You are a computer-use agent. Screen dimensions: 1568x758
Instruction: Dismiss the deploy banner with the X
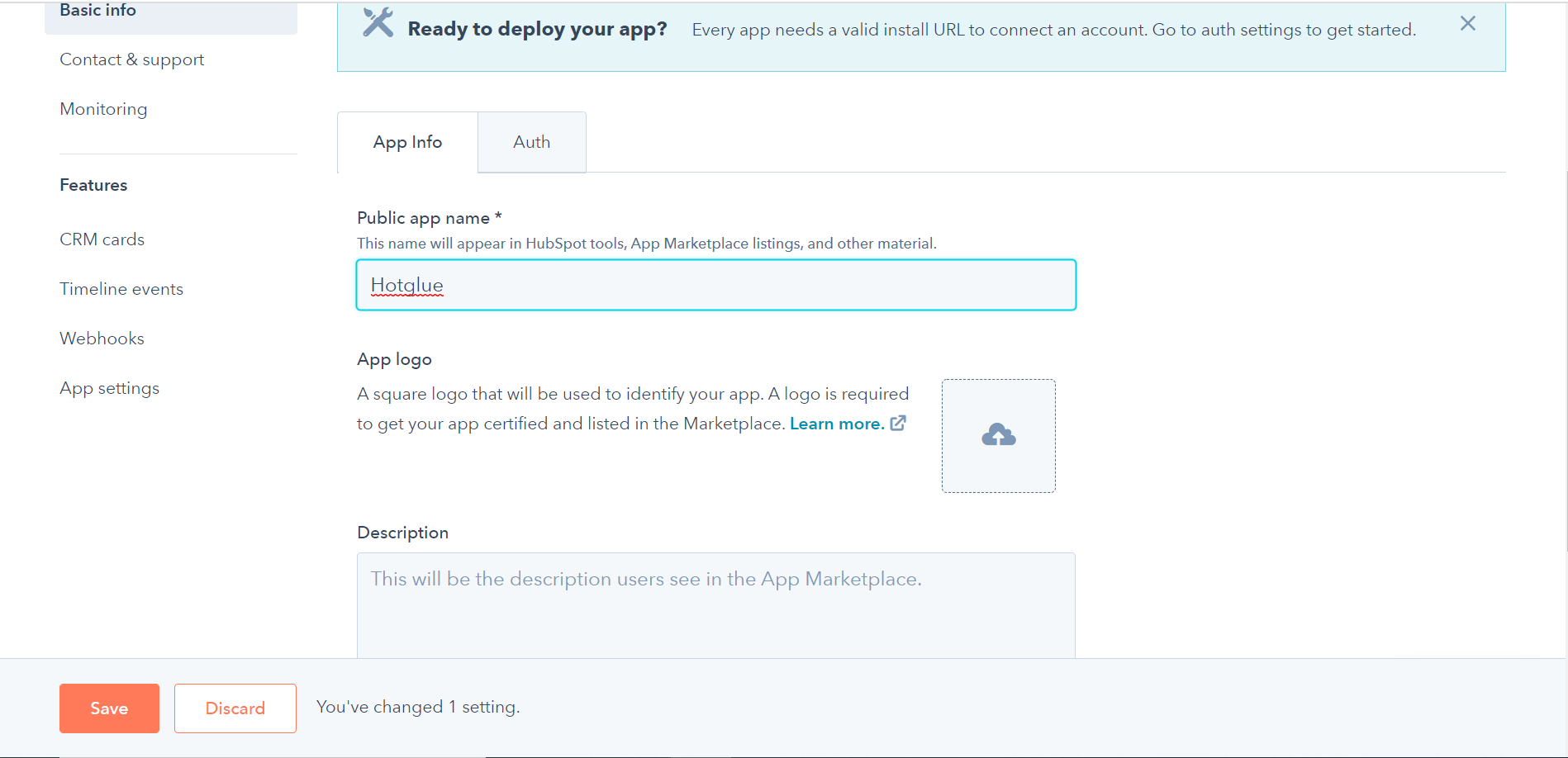pos(1467,23)
